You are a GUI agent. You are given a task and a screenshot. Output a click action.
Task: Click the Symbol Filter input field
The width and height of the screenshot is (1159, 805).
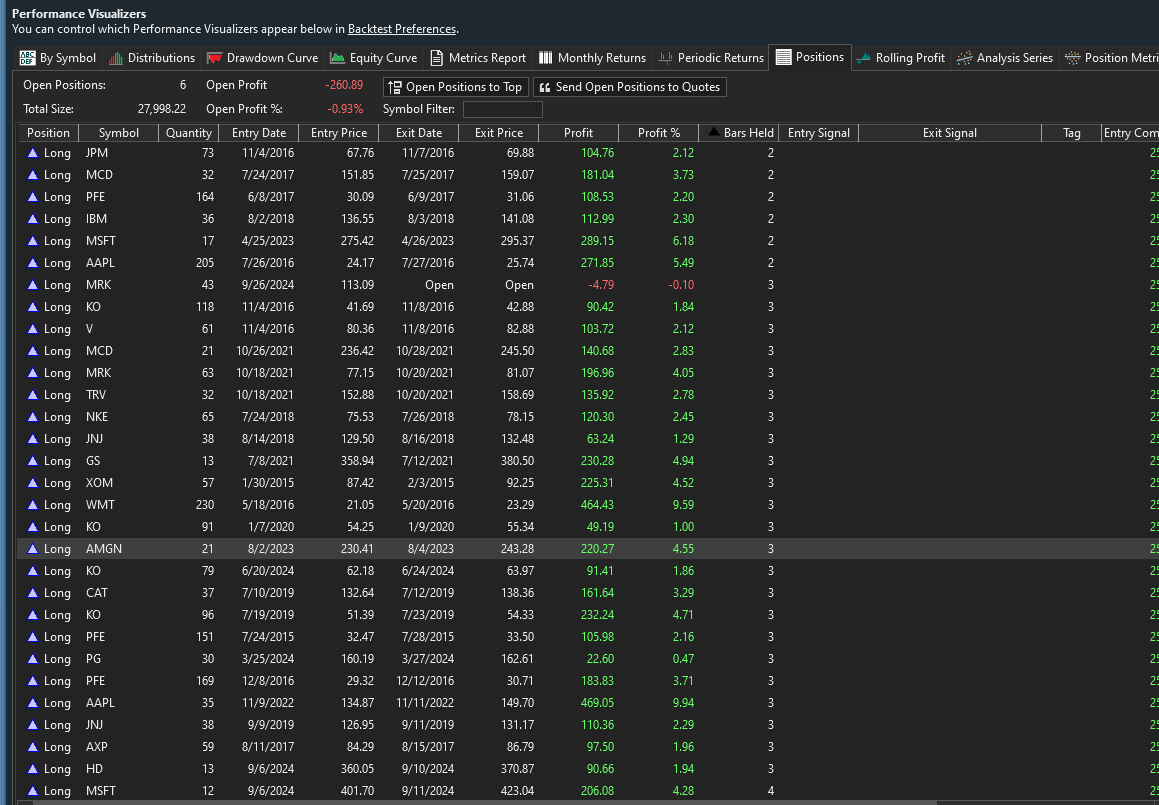click(503, 109)
